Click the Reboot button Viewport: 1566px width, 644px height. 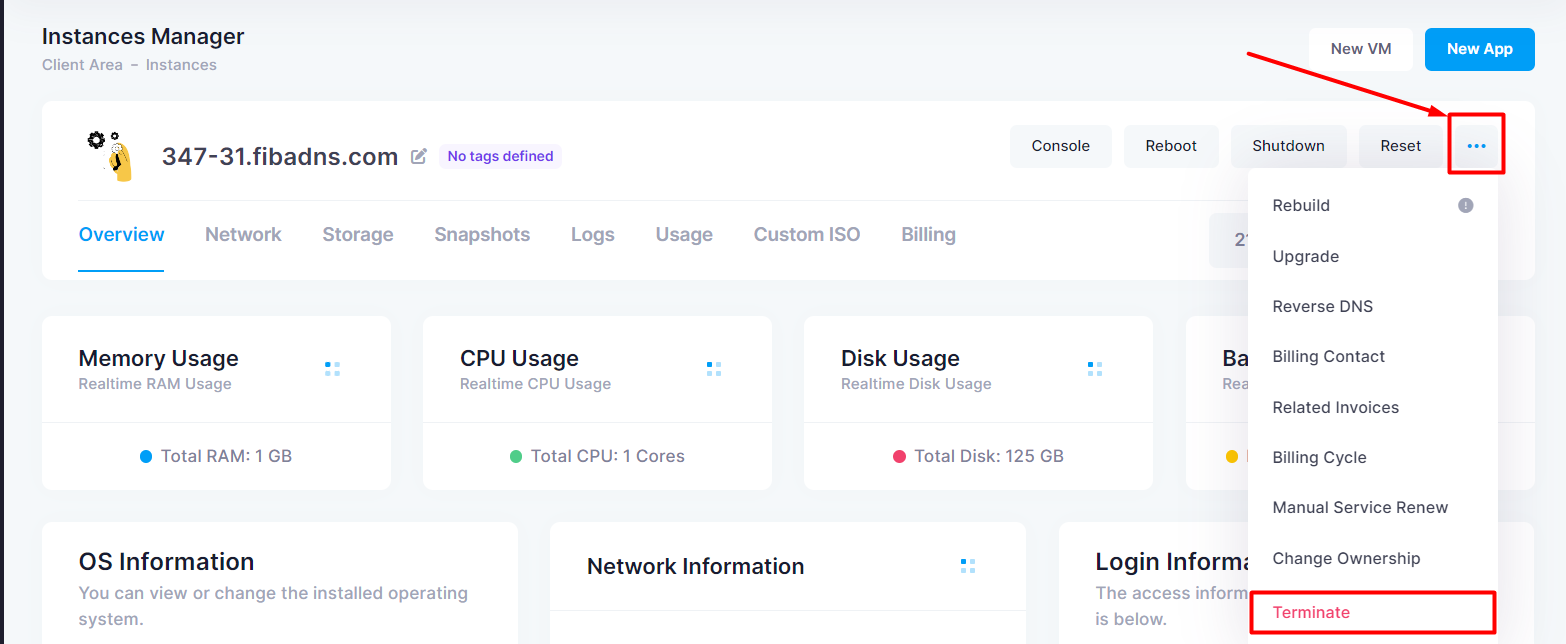[x=1171, y=146]
